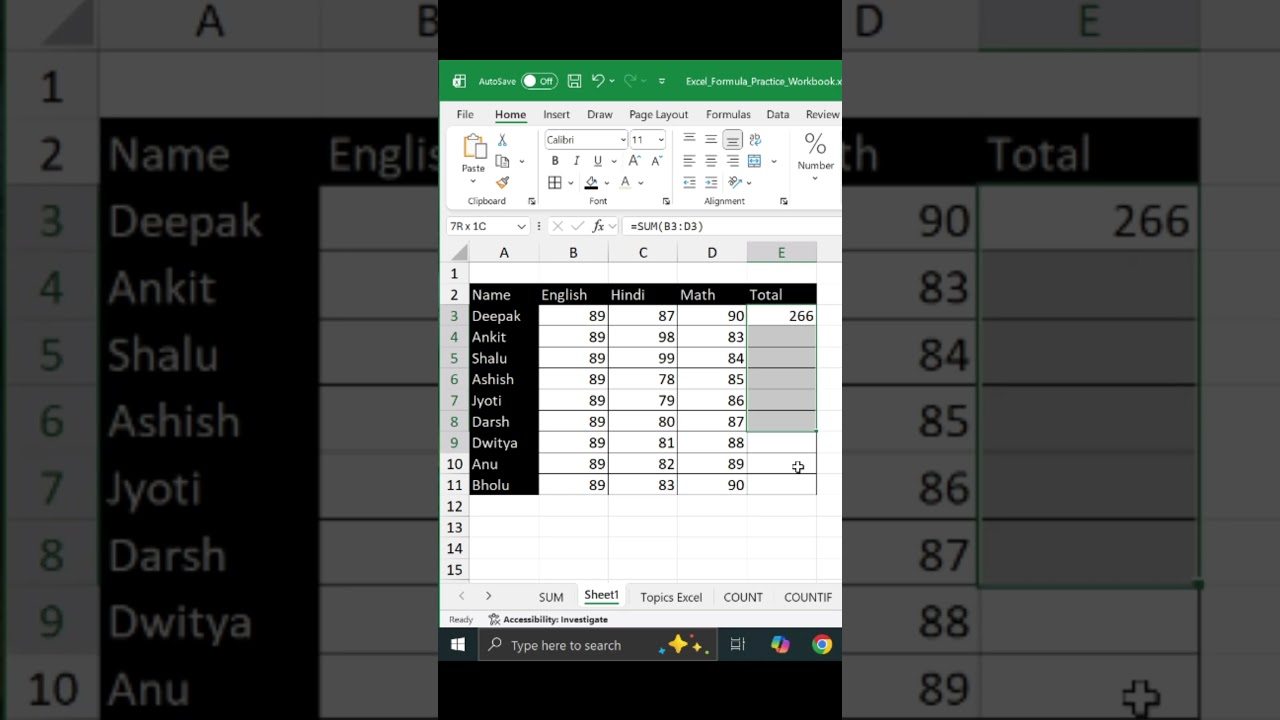The image size is (1280, 720).
Task: Cut selection with scissors icon
Action: (502, 140)
